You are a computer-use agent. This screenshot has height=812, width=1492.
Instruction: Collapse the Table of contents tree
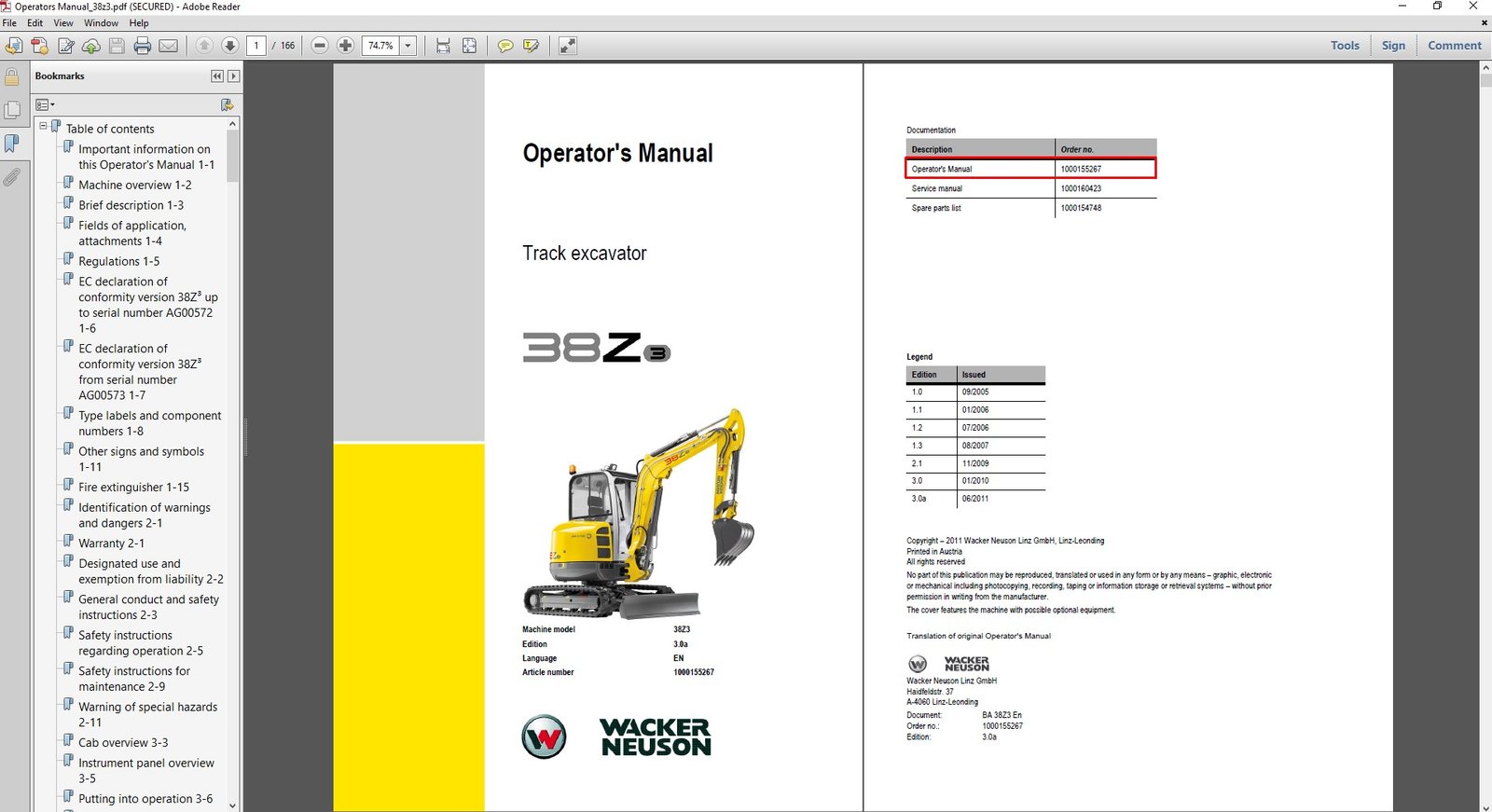tap(43, 126)
